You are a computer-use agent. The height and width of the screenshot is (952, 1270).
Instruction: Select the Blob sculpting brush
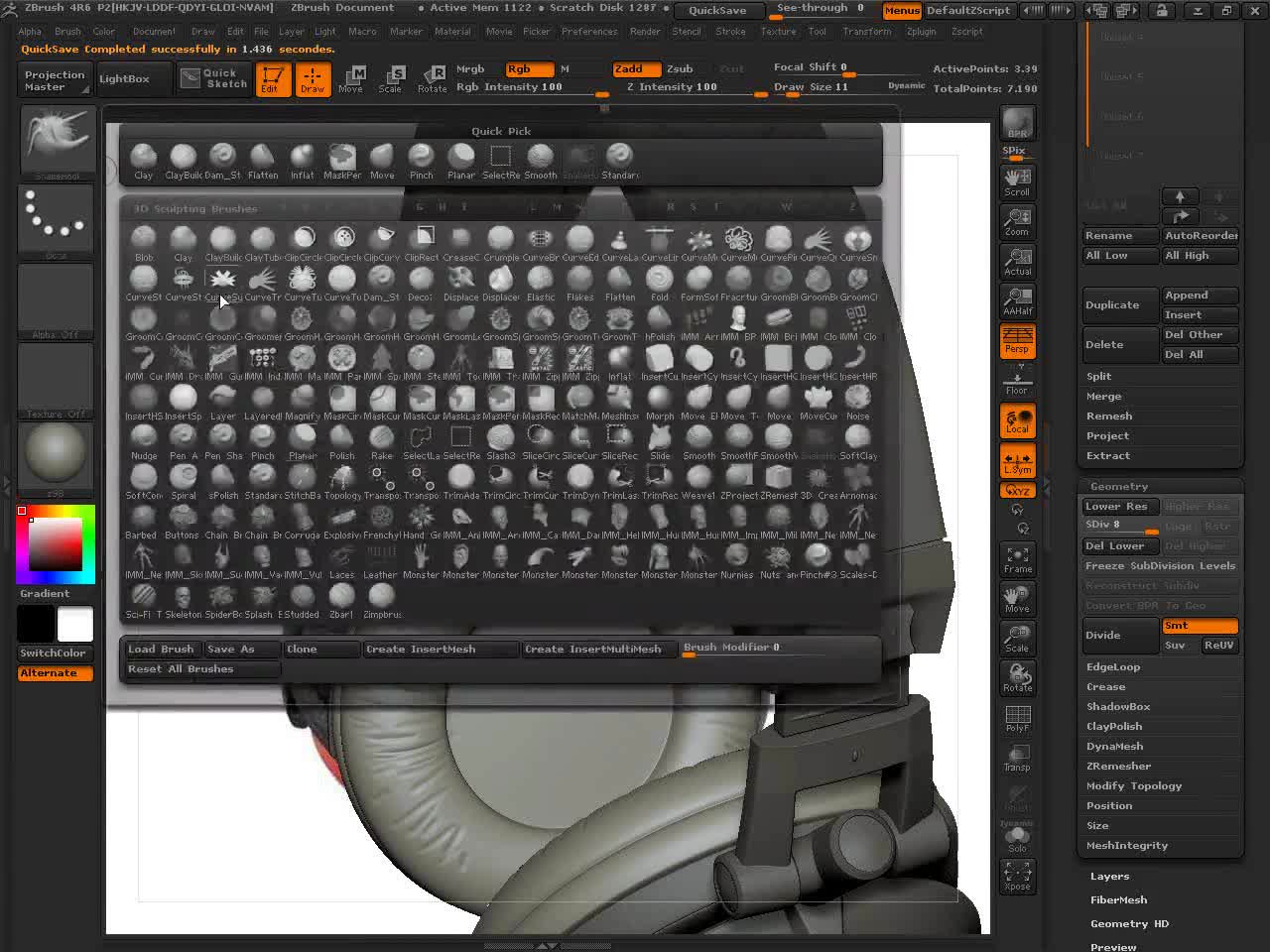coord(144,244)
